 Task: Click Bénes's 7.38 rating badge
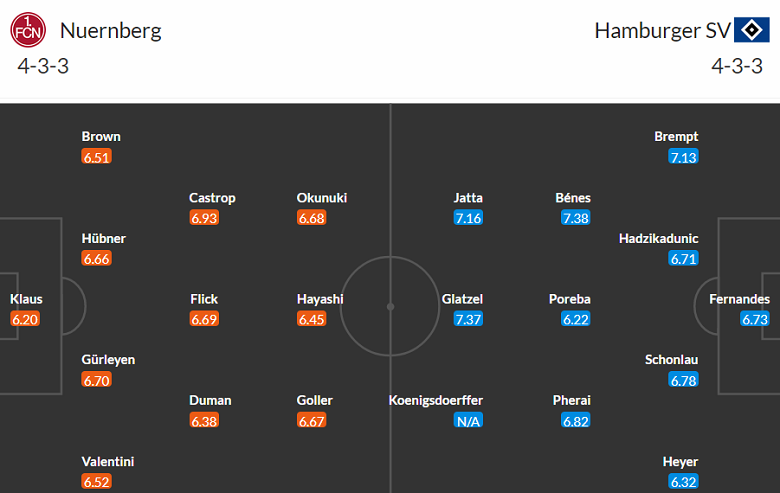click(575, 217)
